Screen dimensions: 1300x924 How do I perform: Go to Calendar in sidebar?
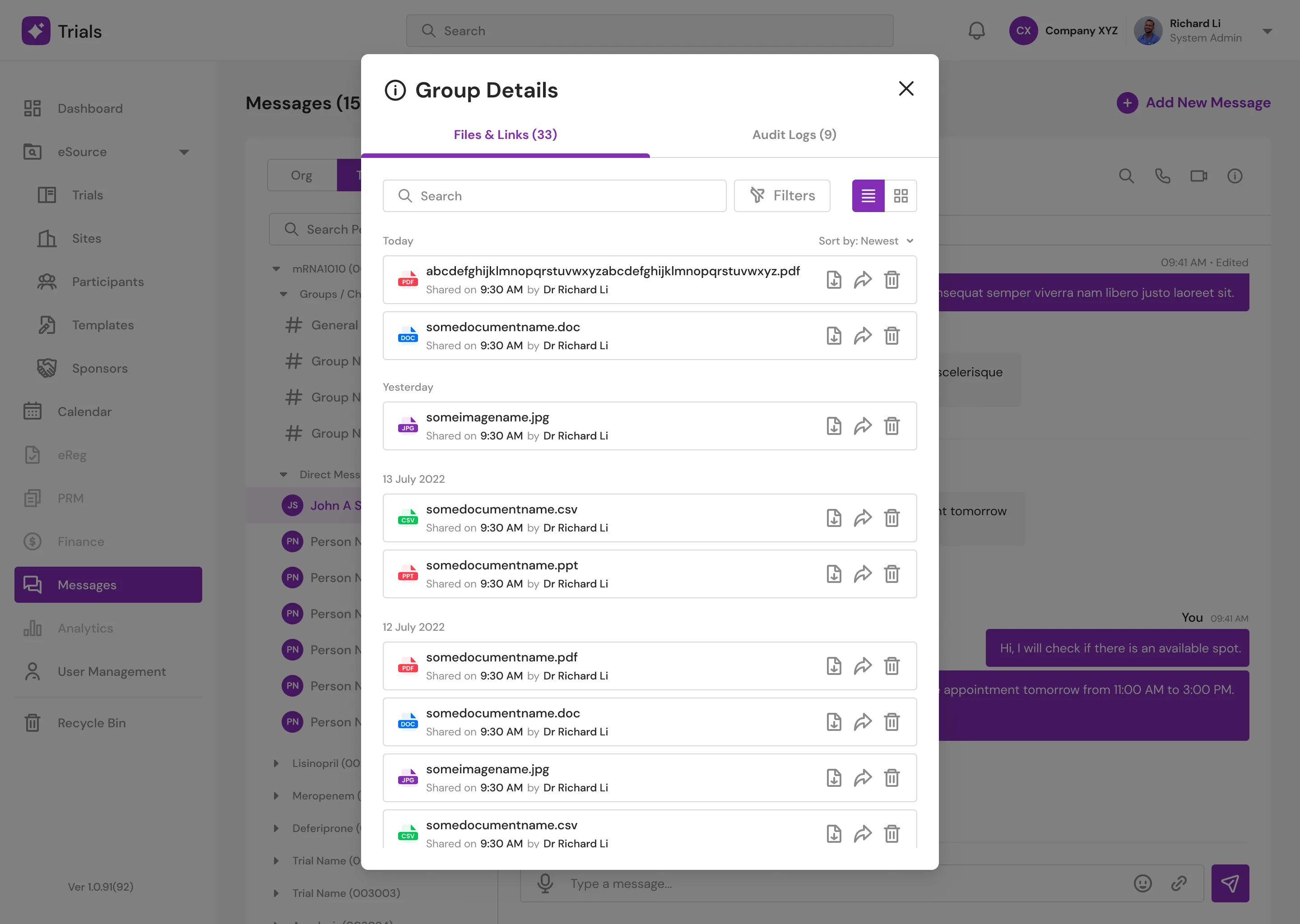(x=108, y=411)
